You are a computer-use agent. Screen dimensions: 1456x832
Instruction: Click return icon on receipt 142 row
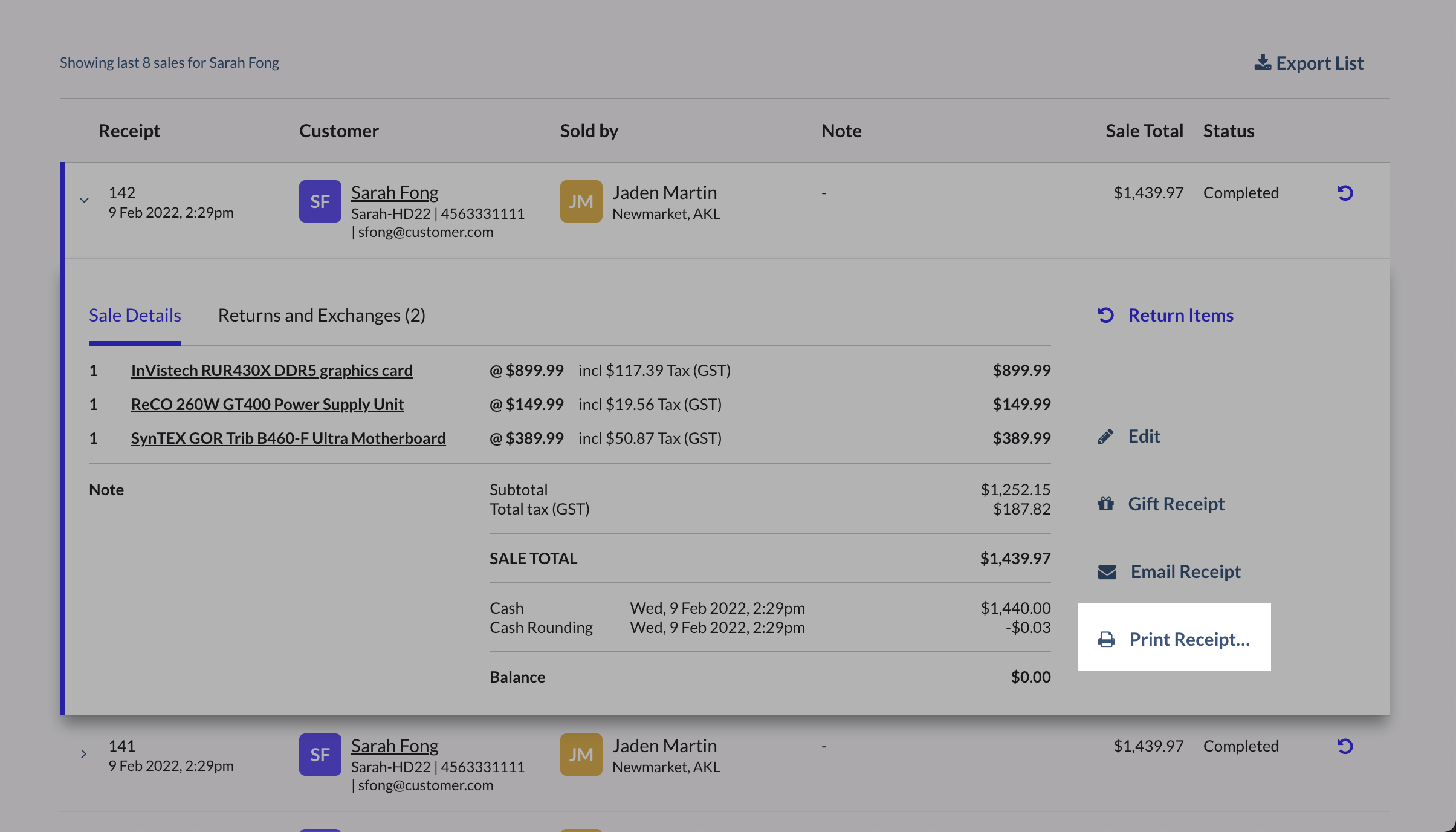click(x=1345, y=193)
